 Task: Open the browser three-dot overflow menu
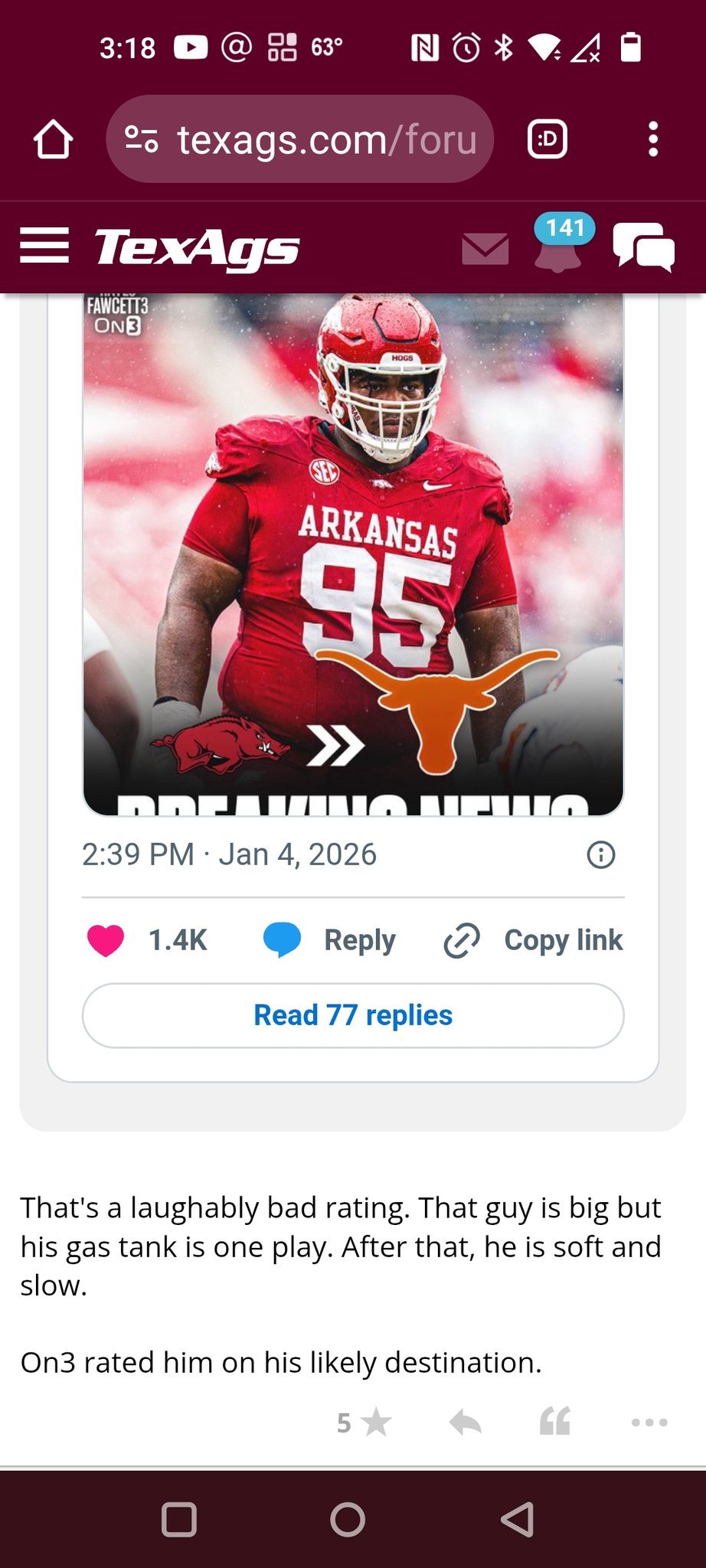click(x=652, y=139)
